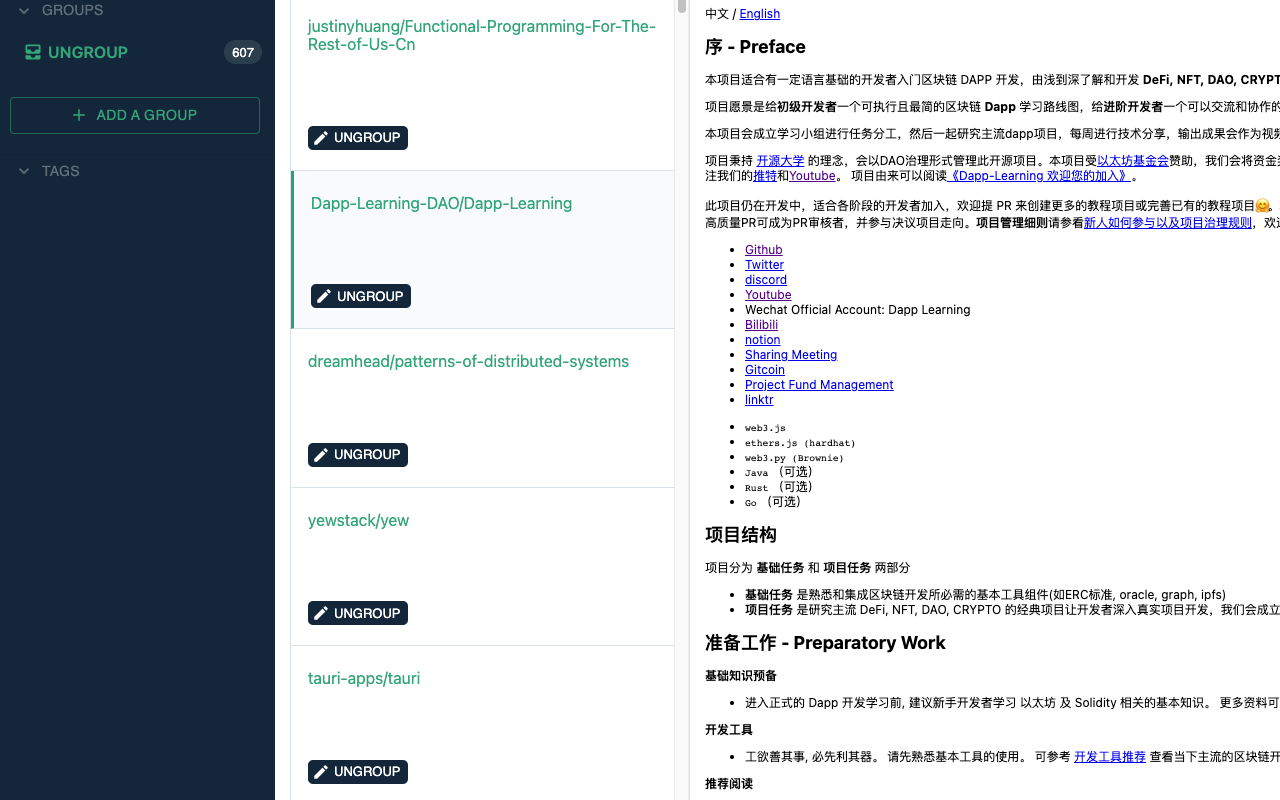Open the notion link

click(762, 340)
